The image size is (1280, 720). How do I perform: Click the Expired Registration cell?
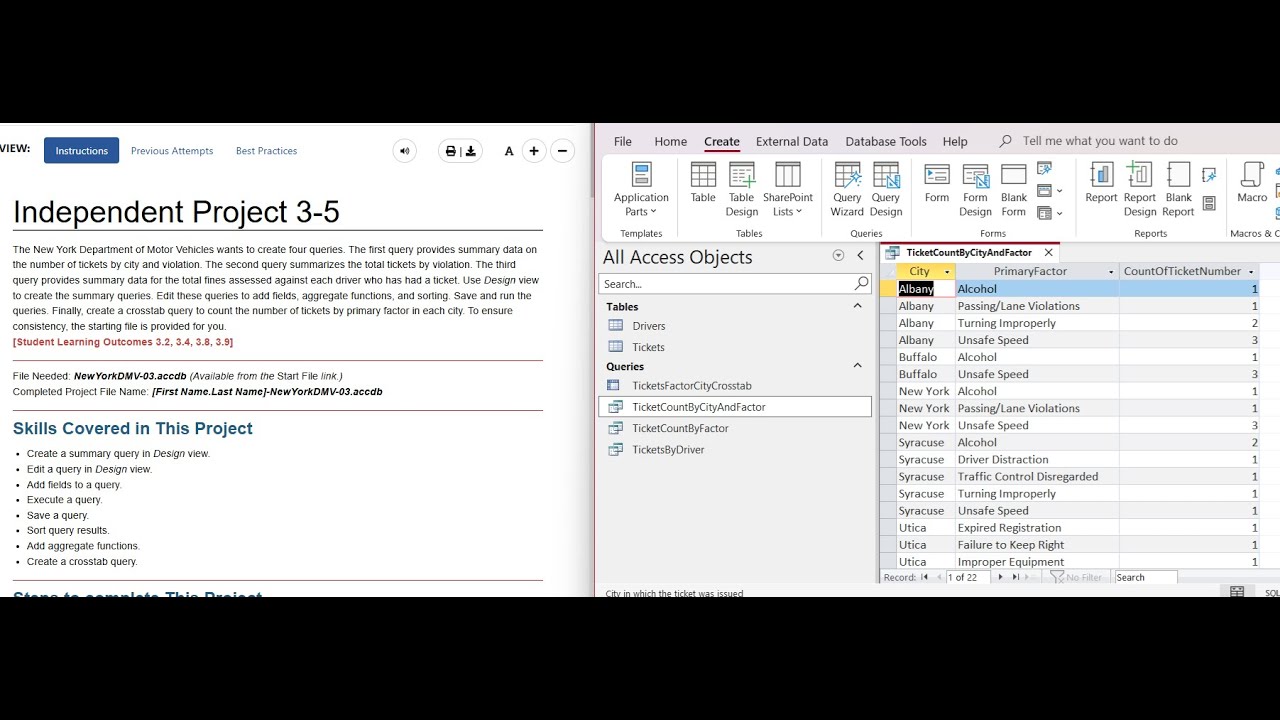click(x=1037, y=527)
